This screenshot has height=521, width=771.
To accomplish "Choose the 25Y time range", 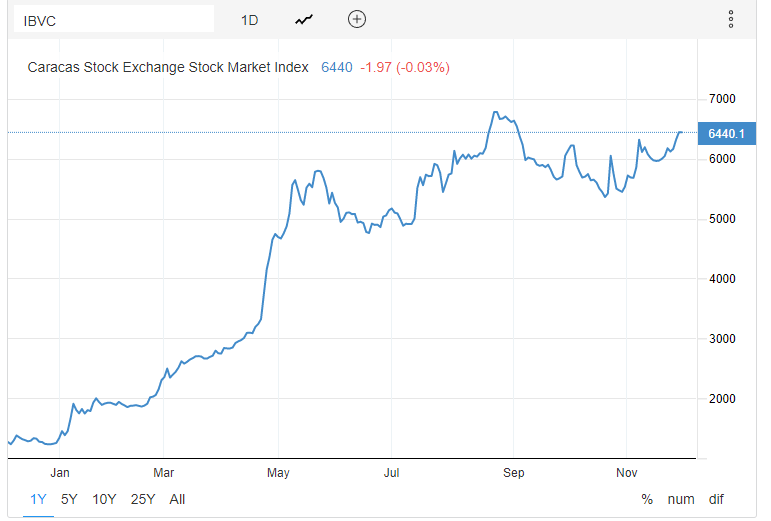I will 143,499.
